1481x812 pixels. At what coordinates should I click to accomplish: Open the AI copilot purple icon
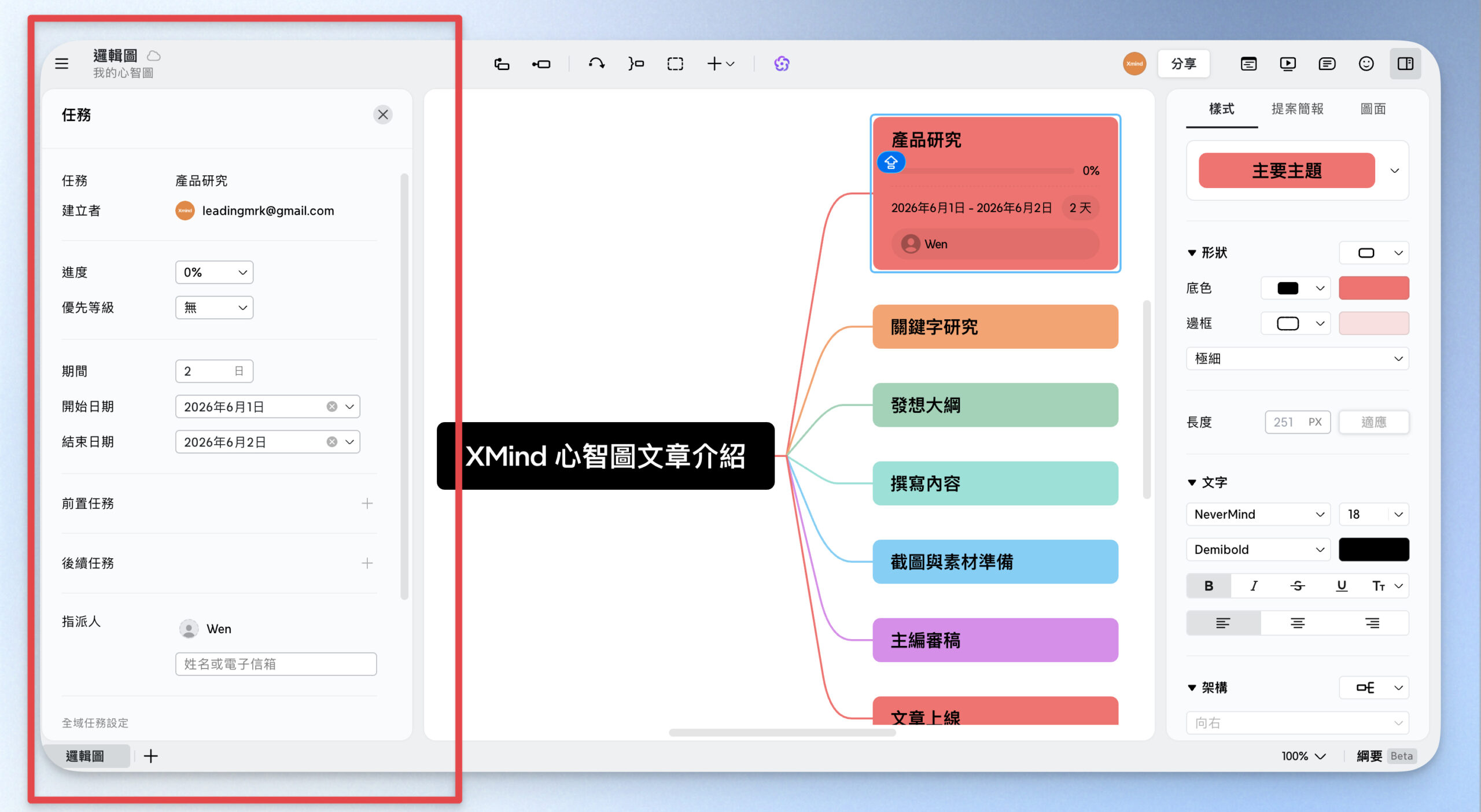click(782, 64)
